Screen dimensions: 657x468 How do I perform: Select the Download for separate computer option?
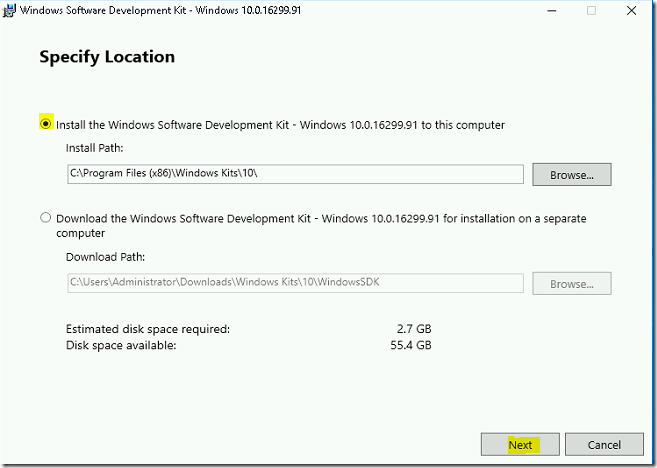pyautogui.click(x=45, y=217)
